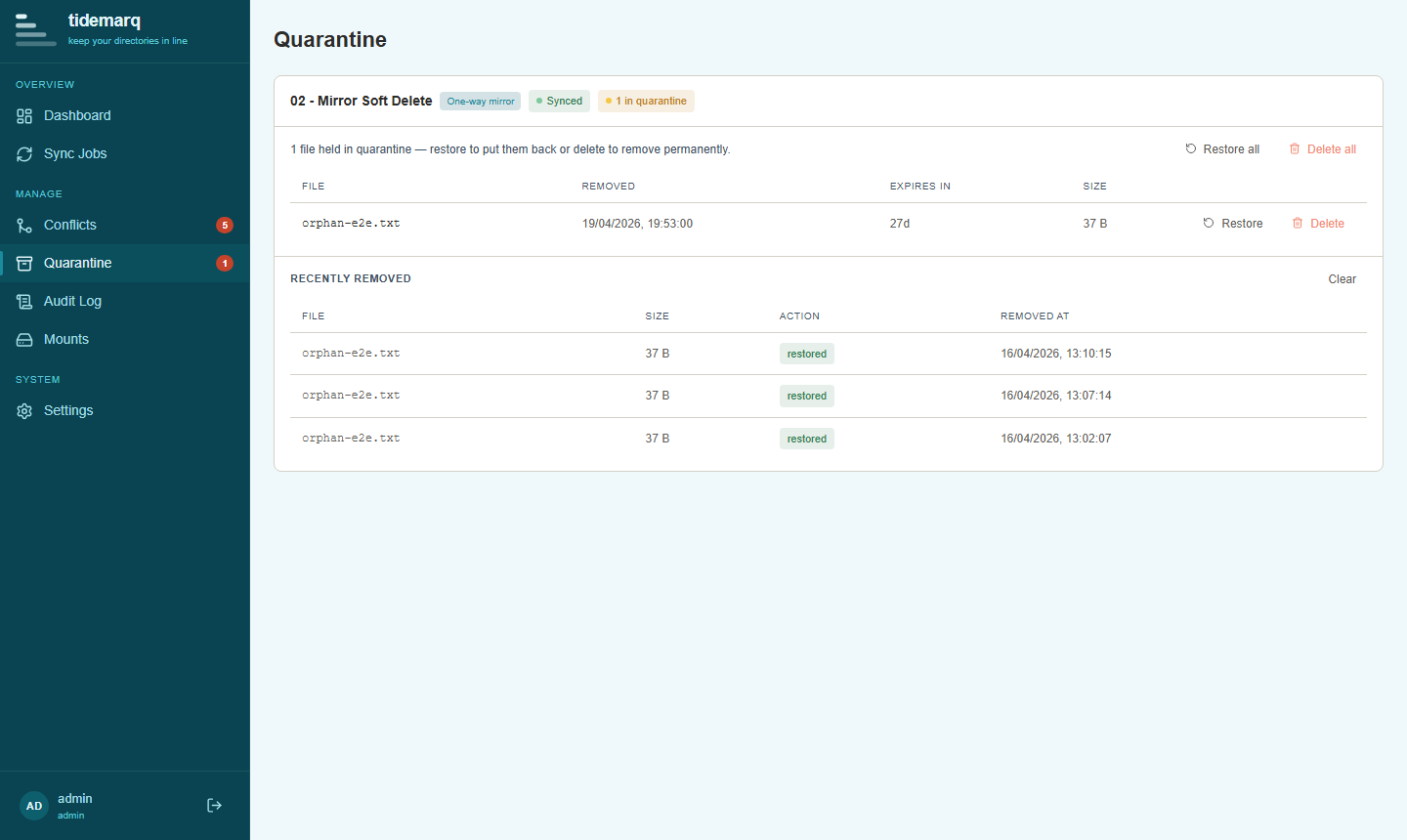Image resolution: width=1407 pixels, height=840 pixels.
Task: Click the Delete all button
Action: click(1323, 149)
